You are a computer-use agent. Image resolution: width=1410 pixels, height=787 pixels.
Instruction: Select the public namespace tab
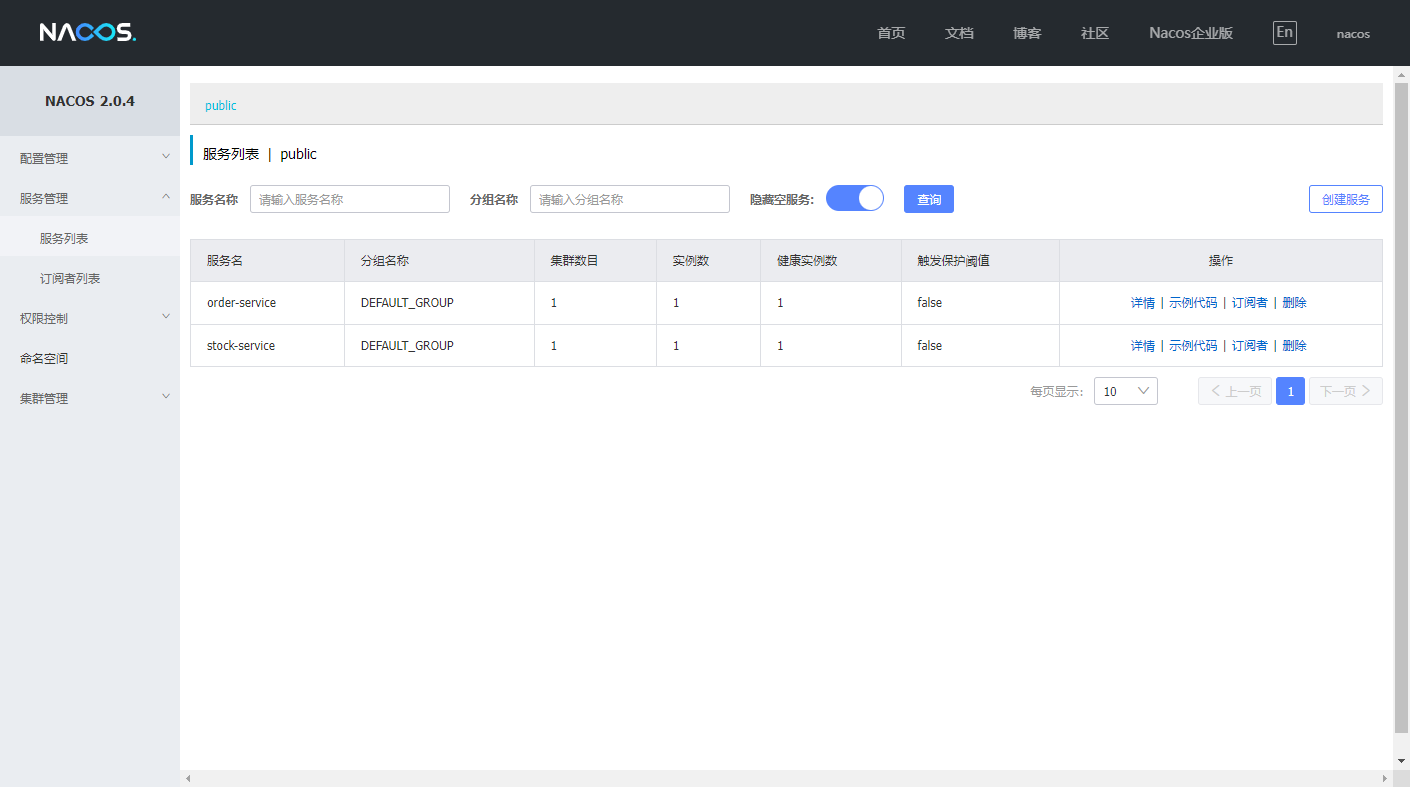click(221, 105)
